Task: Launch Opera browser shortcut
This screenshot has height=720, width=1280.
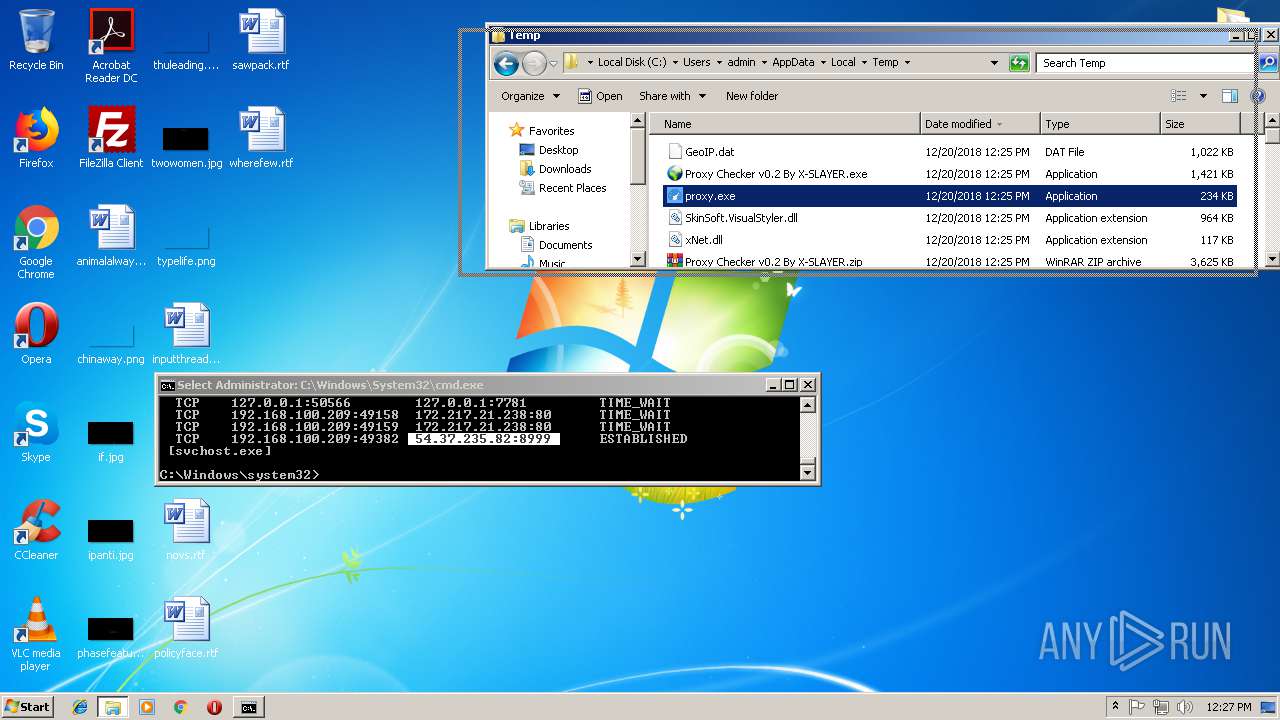Action: point(36,334)
